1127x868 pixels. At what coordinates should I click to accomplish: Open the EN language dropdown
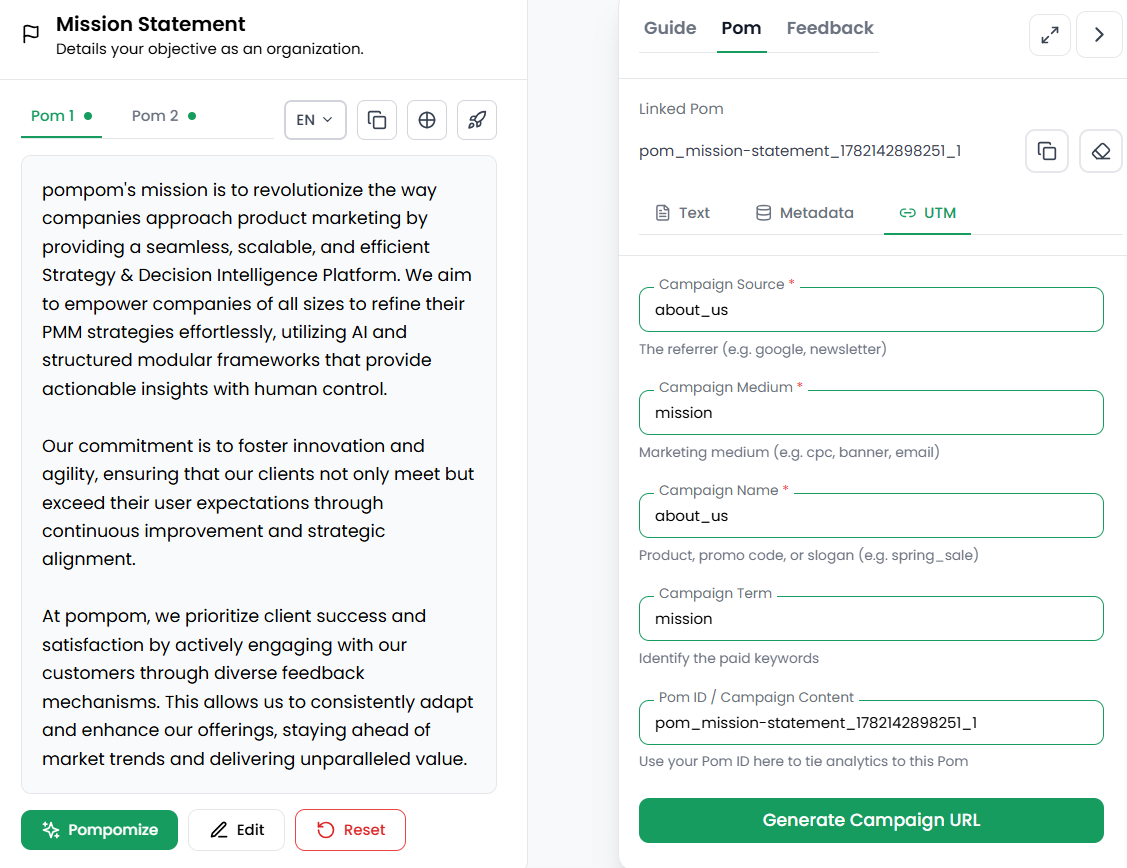(315, 120)
